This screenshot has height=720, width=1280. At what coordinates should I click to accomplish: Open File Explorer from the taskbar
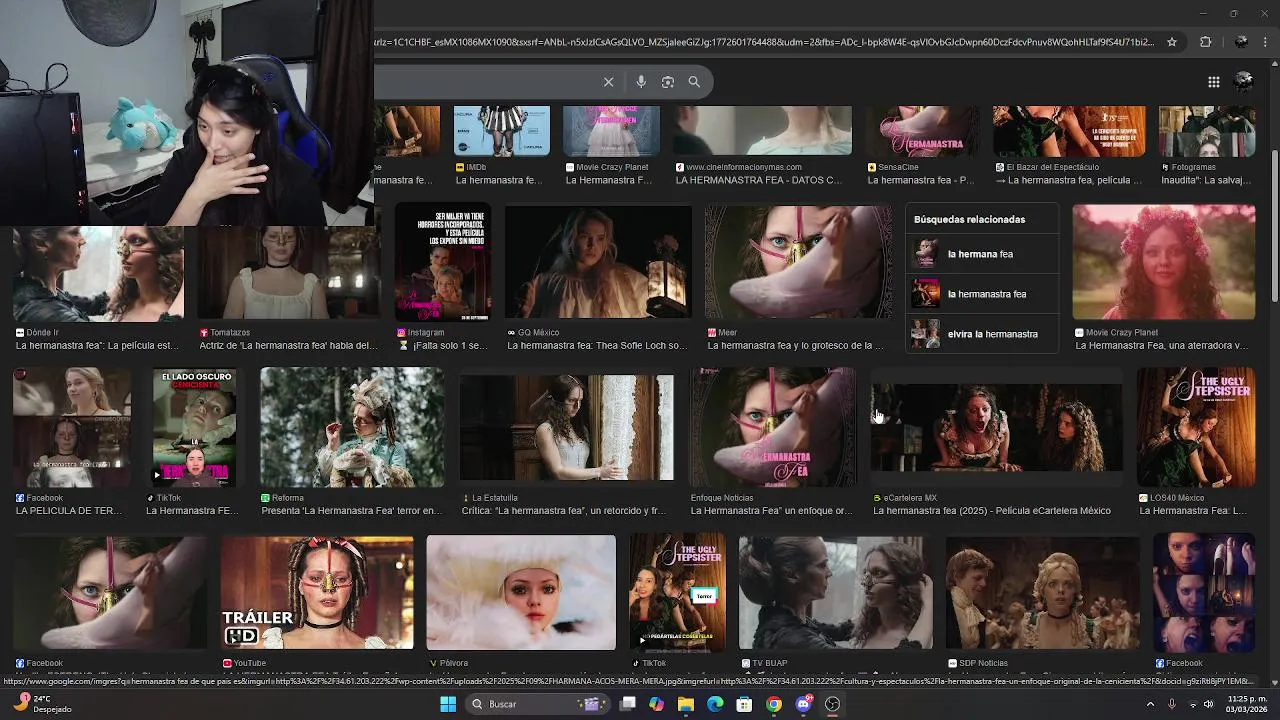coord(685,704)
